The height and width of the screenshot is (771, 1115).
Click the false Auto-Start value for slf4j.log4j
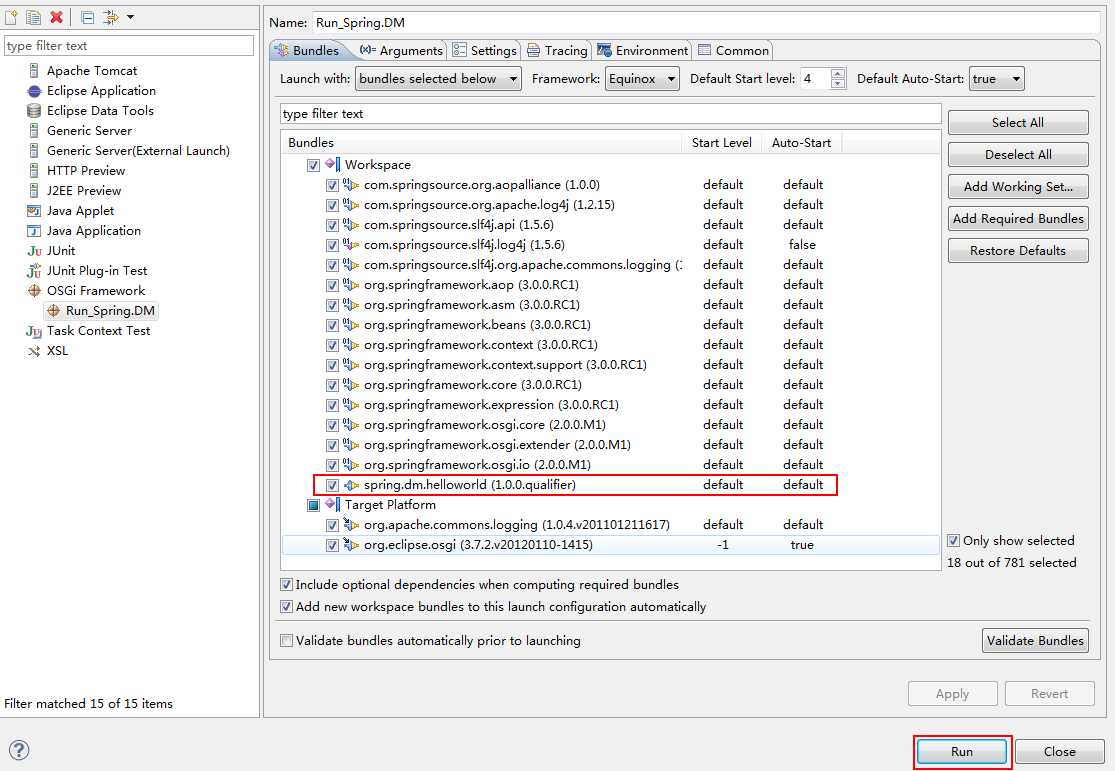(x=802, y=245)
